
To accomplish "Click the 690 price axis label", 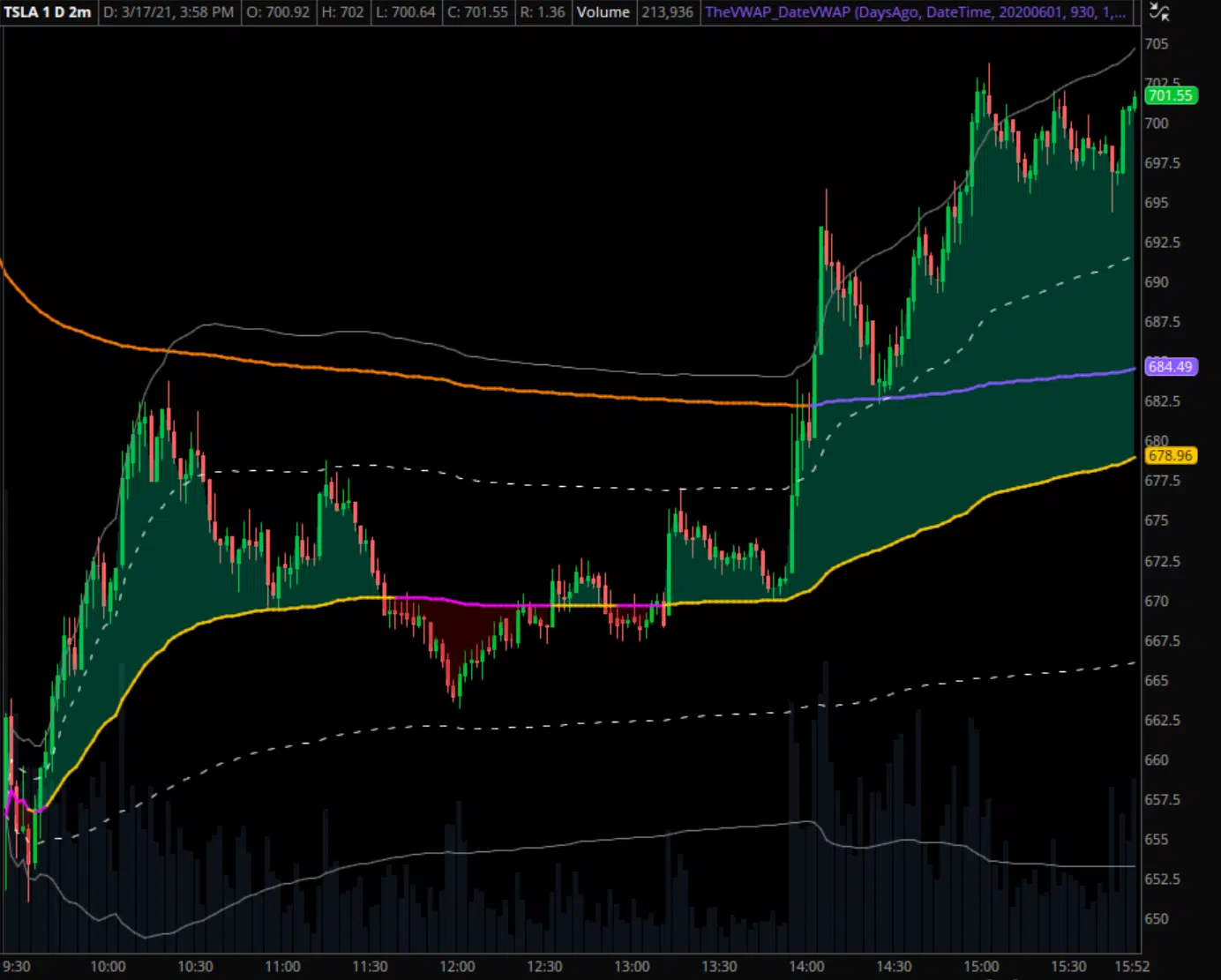I will click(1156, 282).
